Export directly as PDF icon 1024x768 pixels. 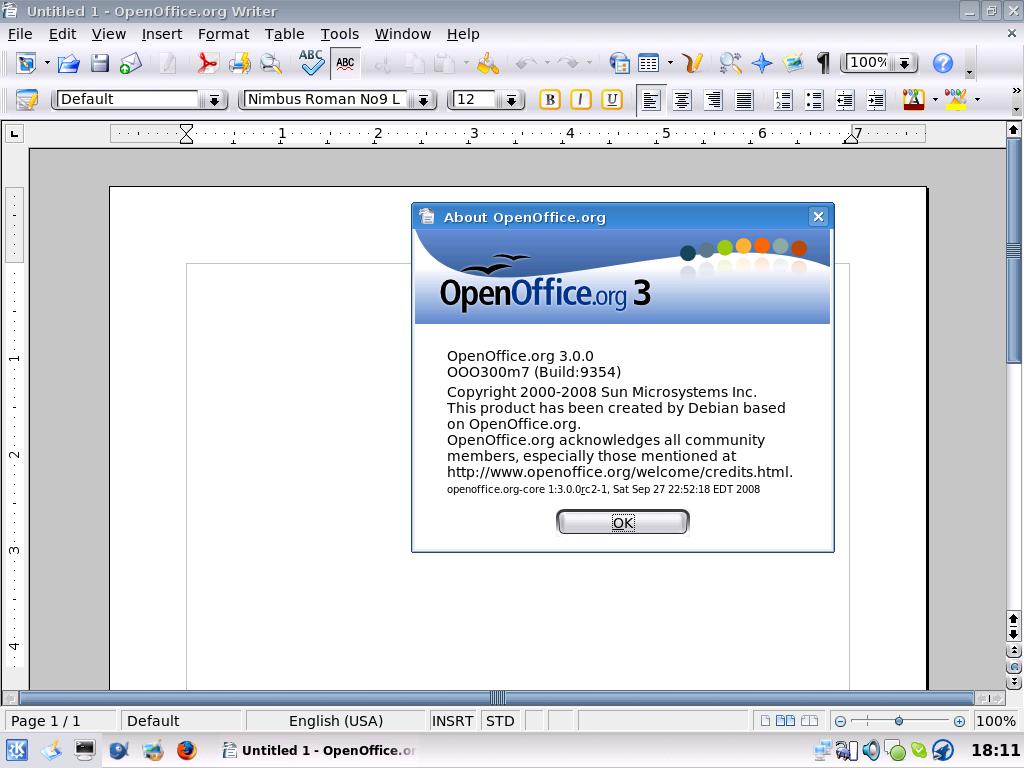[207, 63]
